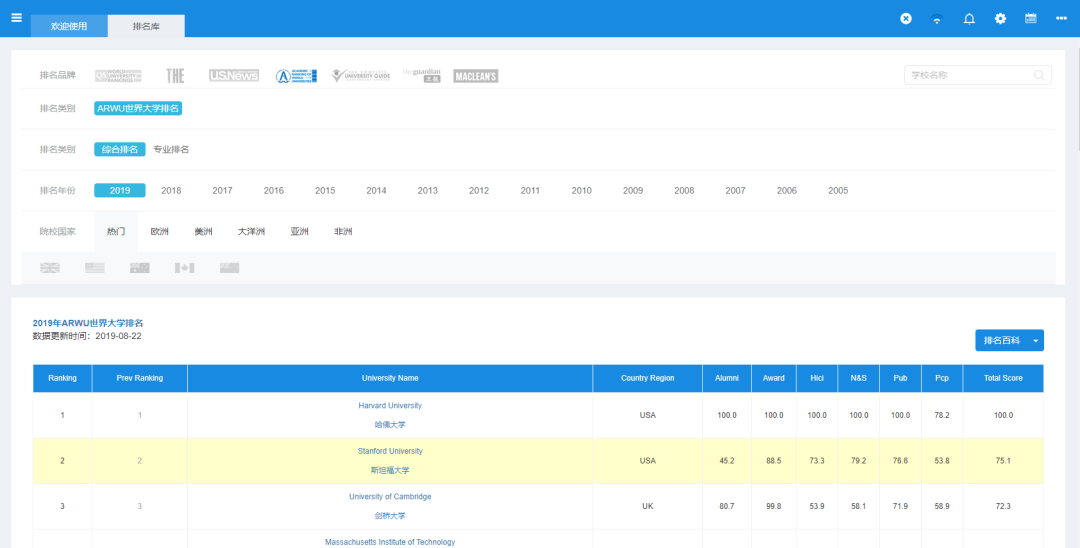Click the Country Region column header

(647, 379)
